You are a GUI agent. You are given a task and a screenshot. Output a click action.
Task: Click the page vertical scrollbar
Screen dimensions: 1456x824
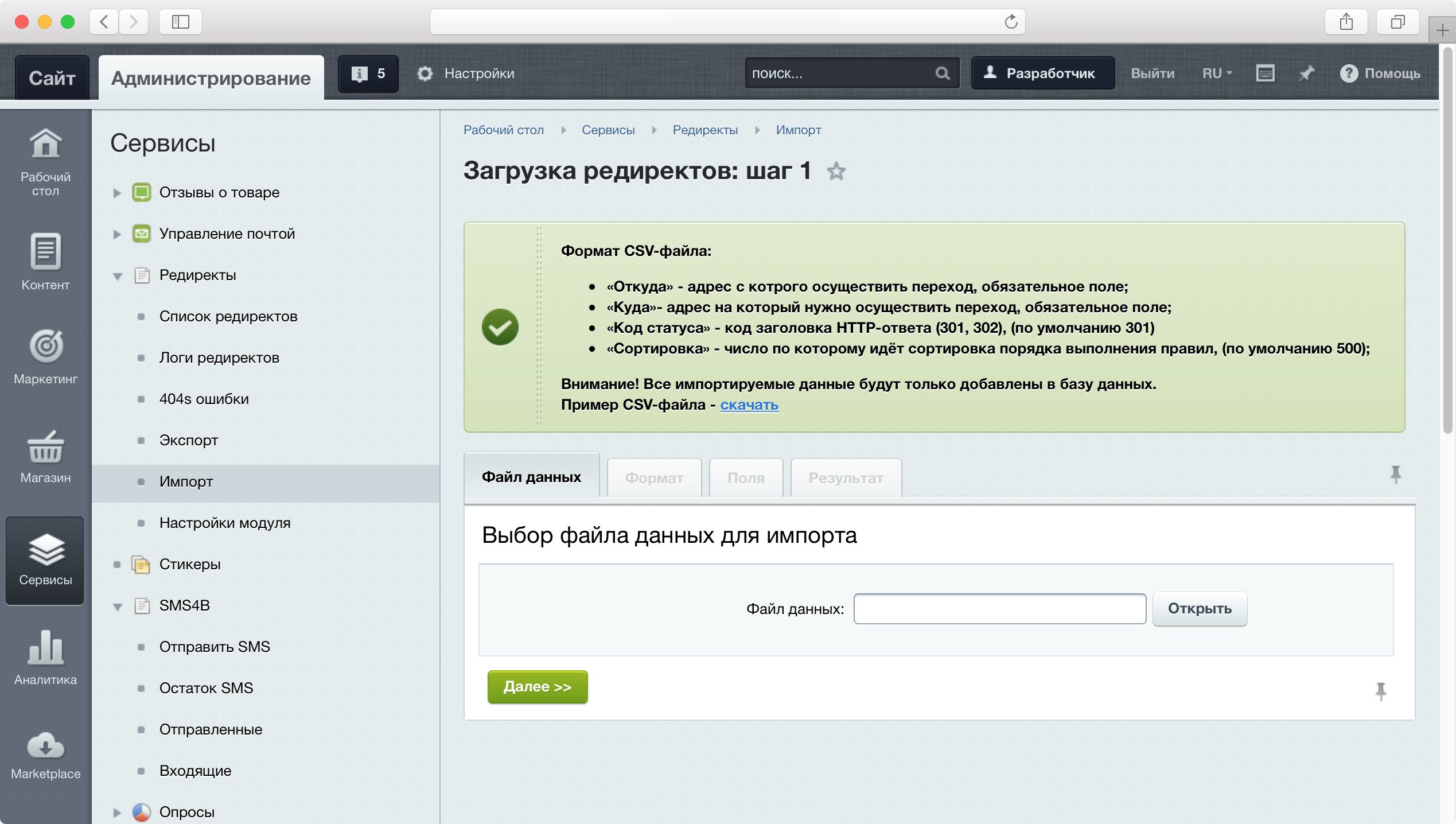coord(1447,241)
